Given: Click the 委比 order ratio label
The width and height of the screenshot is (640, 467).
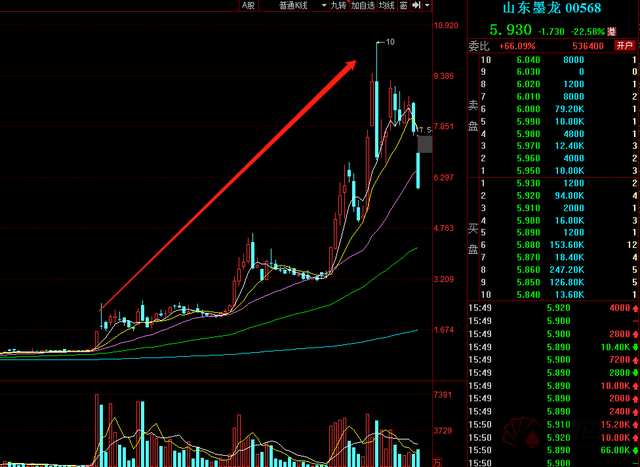Looking at the screenshot, I should 478,46.
